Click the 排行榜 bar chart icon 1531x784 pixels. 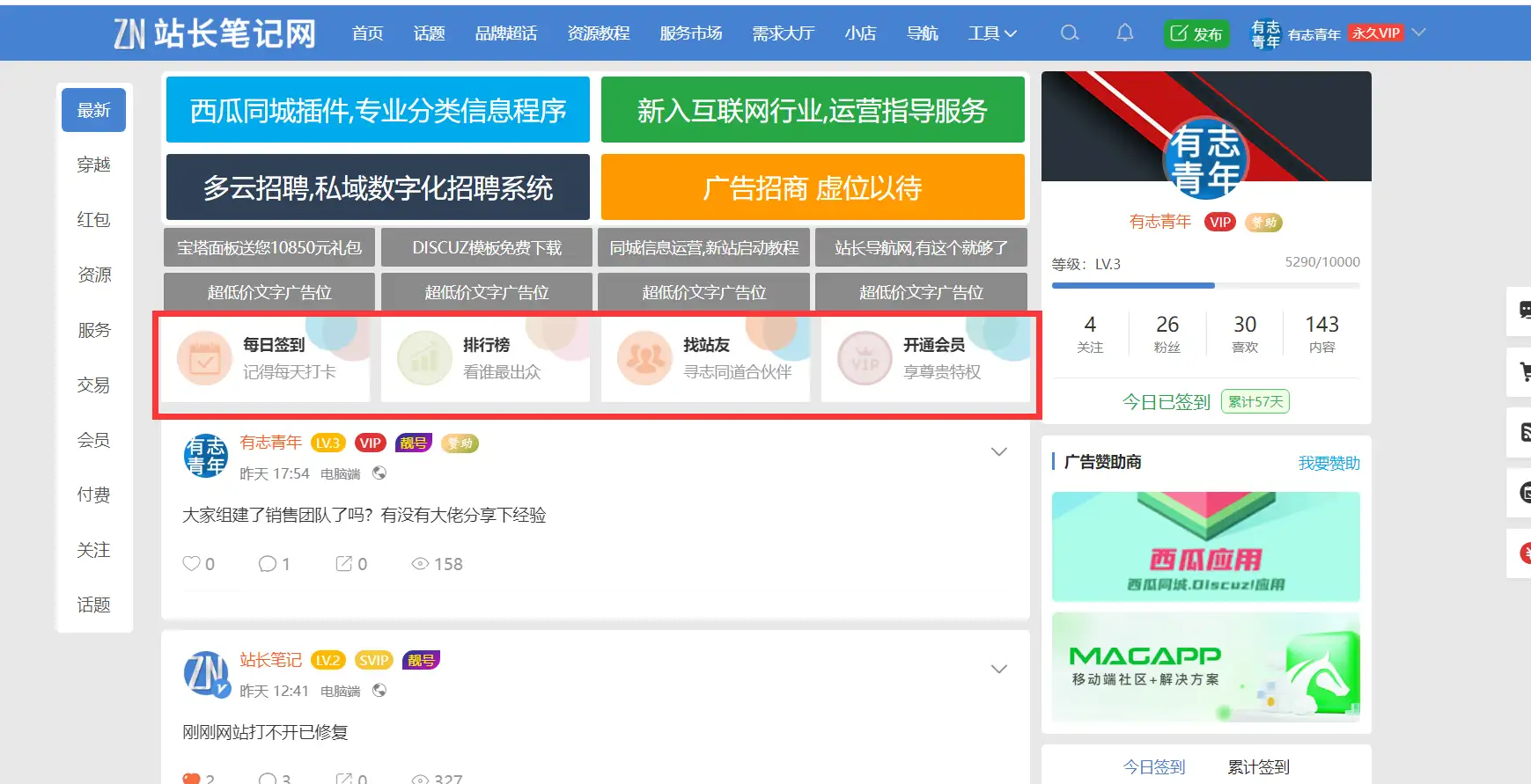click(424, 358)
